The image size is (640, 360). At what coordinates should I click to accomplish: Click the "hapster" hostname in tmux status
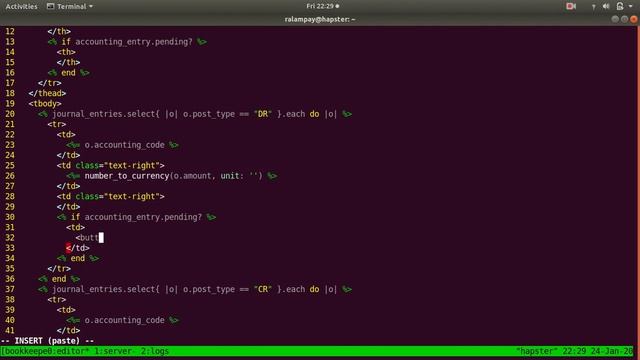pos(536,351)
